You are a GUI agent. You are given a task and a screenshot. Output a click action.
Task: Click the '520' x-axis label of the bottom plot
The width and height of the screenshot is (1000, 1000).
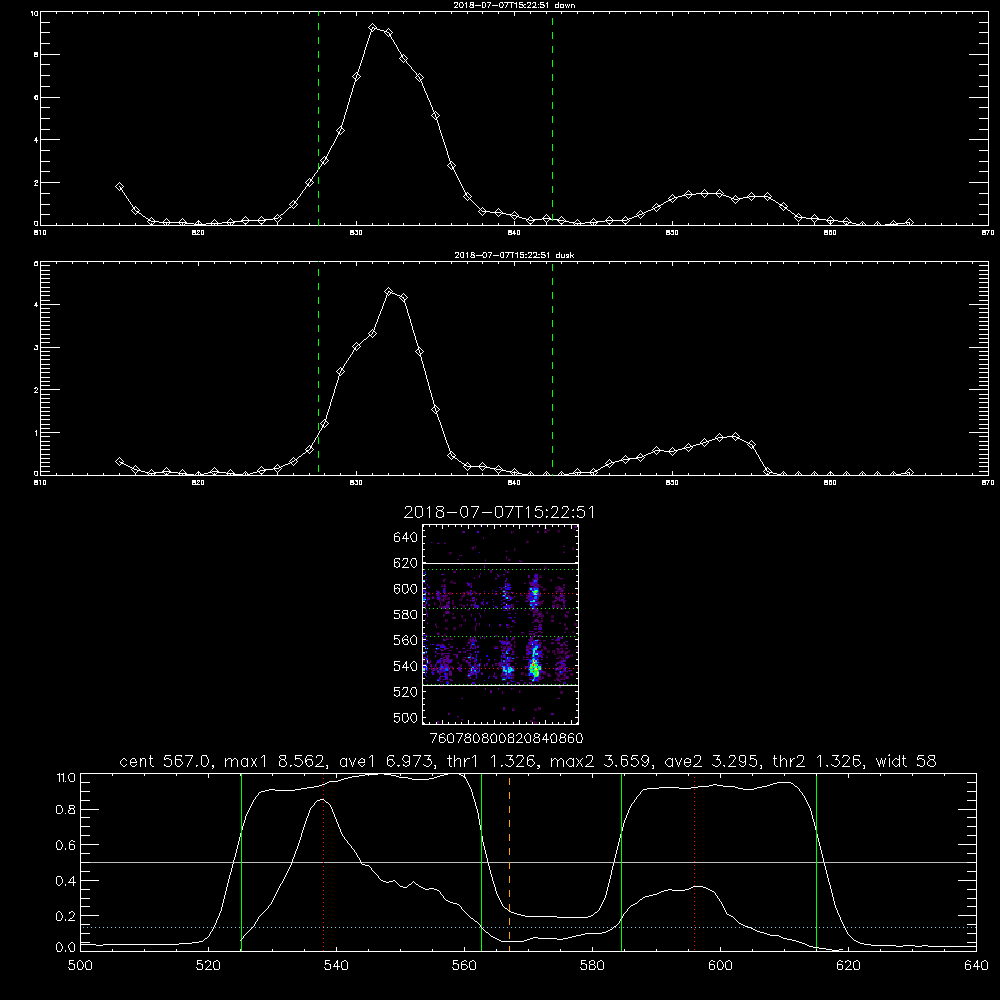[x=208, y=966]
